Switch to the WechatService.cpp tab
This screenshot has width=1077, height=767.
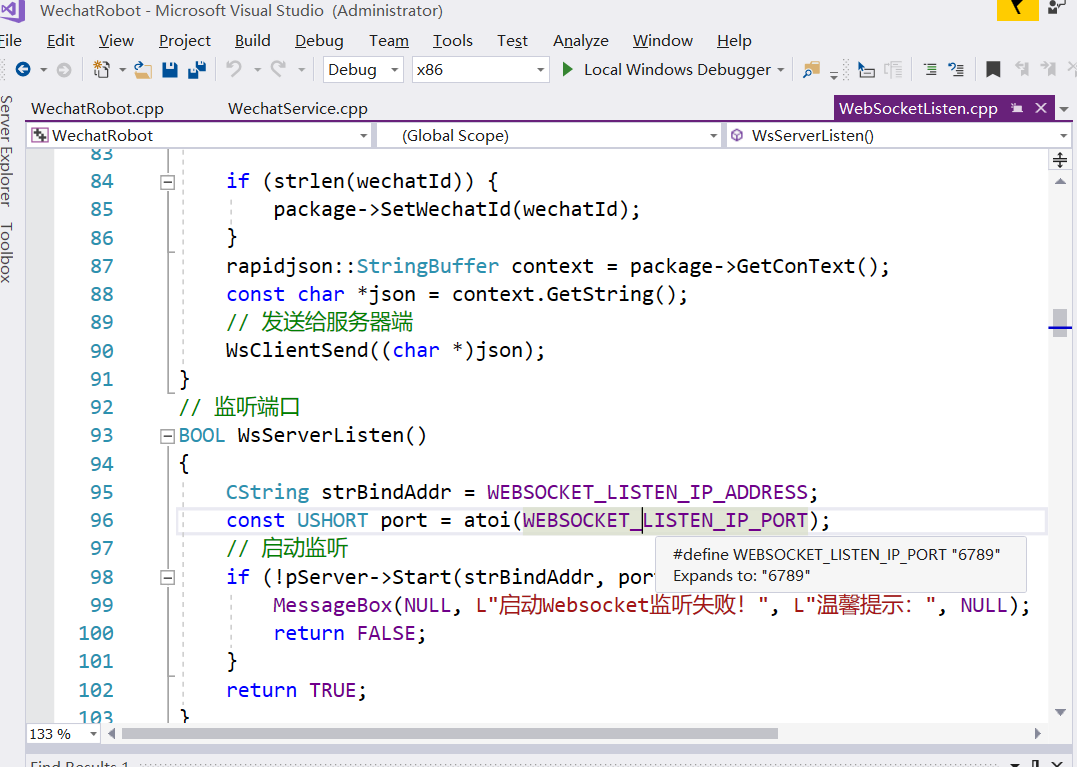pyautogui.click(x=298, y=108)
